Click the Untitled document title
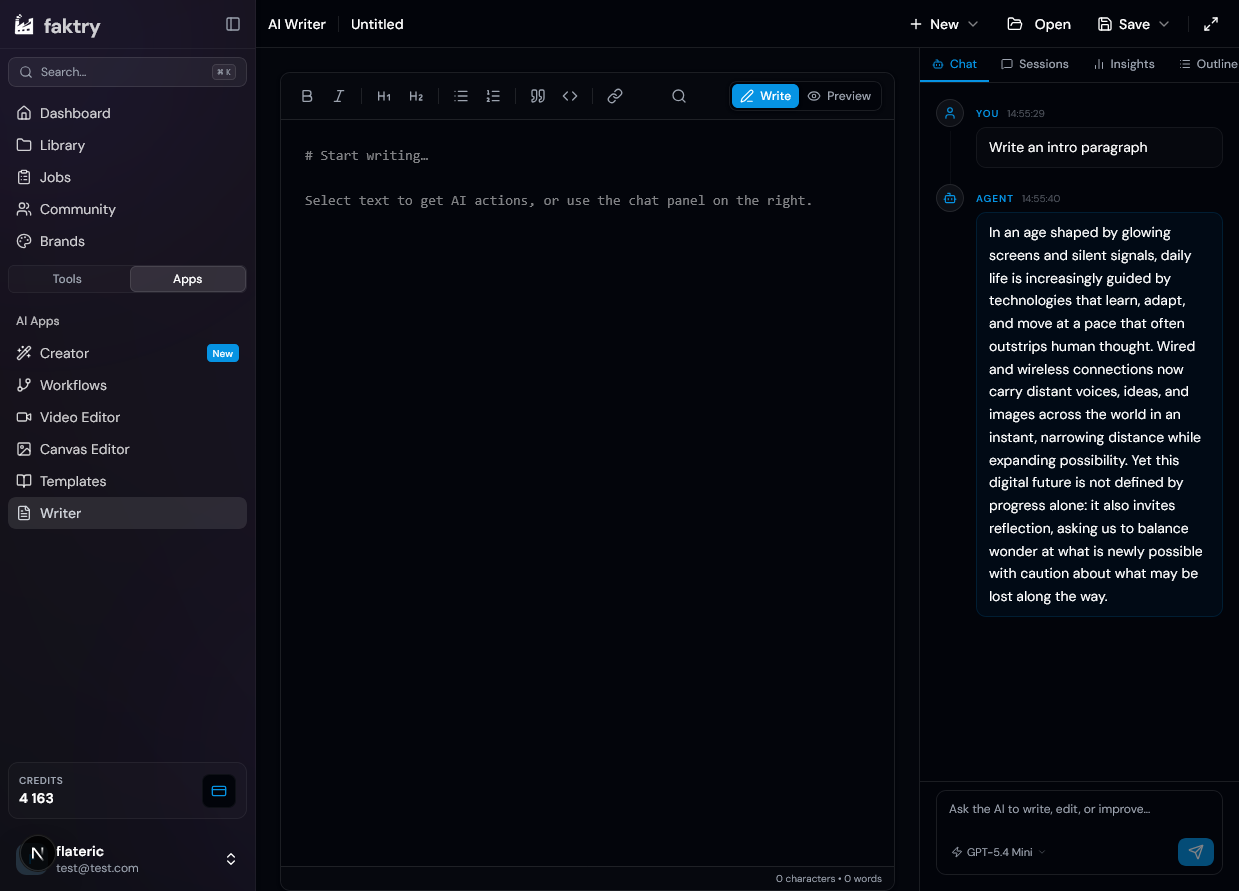The height and width of the screenshot is (891, 1239). click(x=377, y=24)
